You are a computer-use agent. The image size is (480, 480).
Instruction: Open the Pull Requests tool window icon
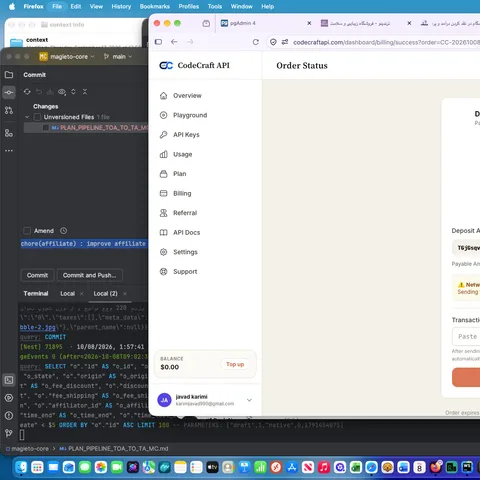click(9, 110)
